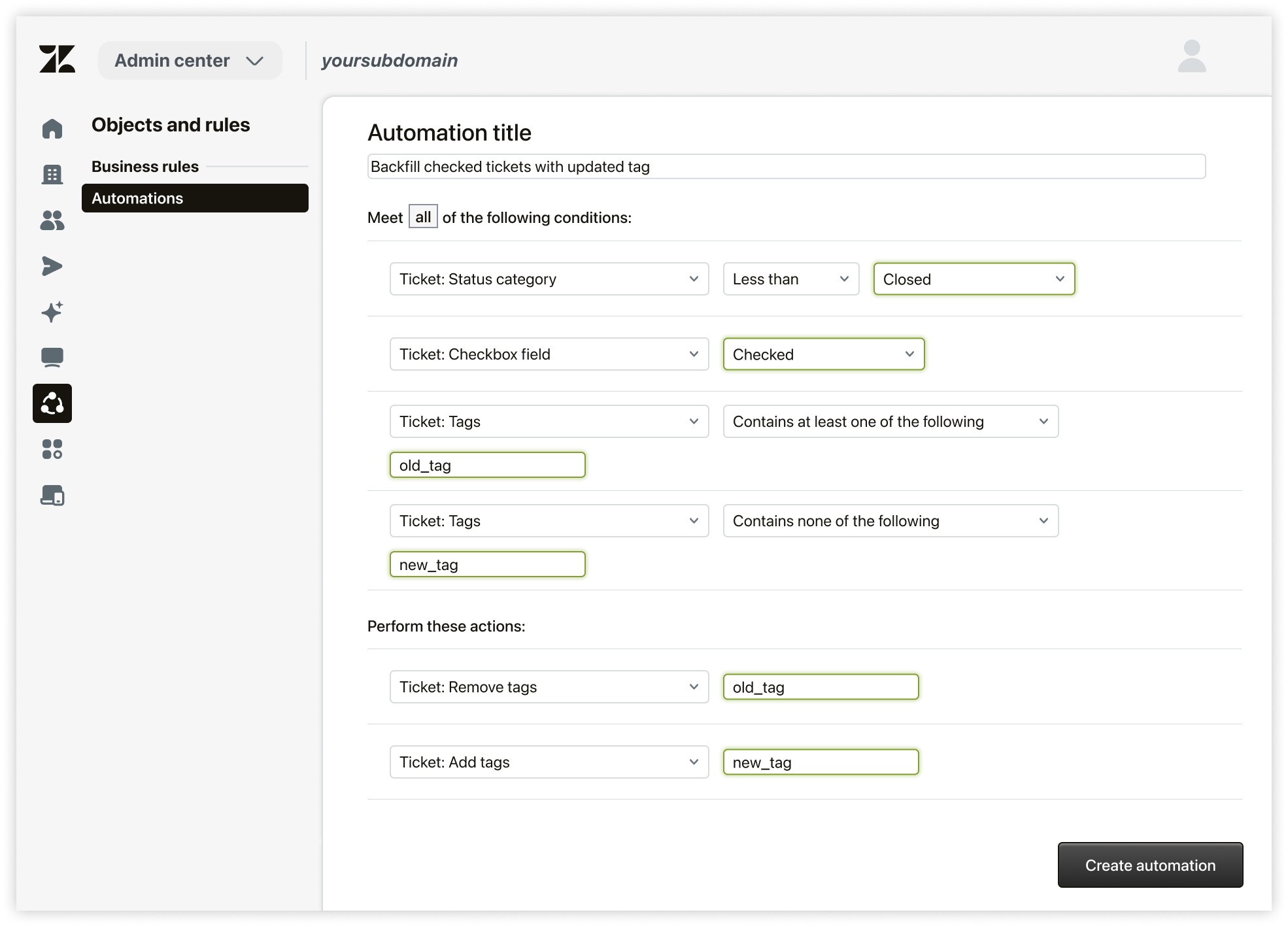Open the Channels paper-plane icon
Viewport: 1288px width, 927px height.
52,266
